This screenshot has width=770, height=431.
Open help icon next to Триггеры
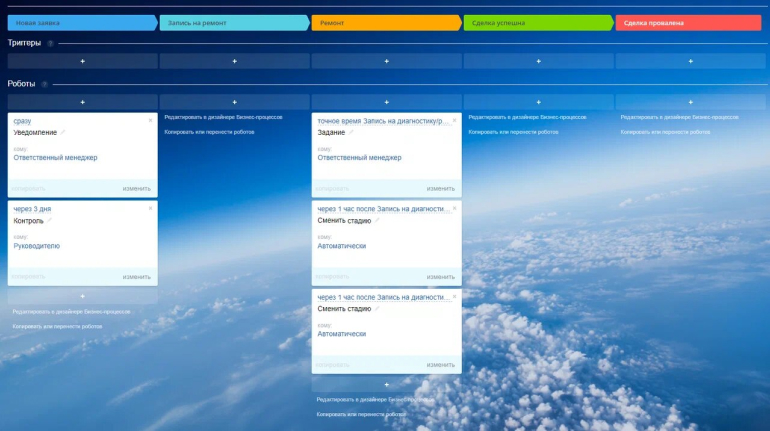coord(50,43)
